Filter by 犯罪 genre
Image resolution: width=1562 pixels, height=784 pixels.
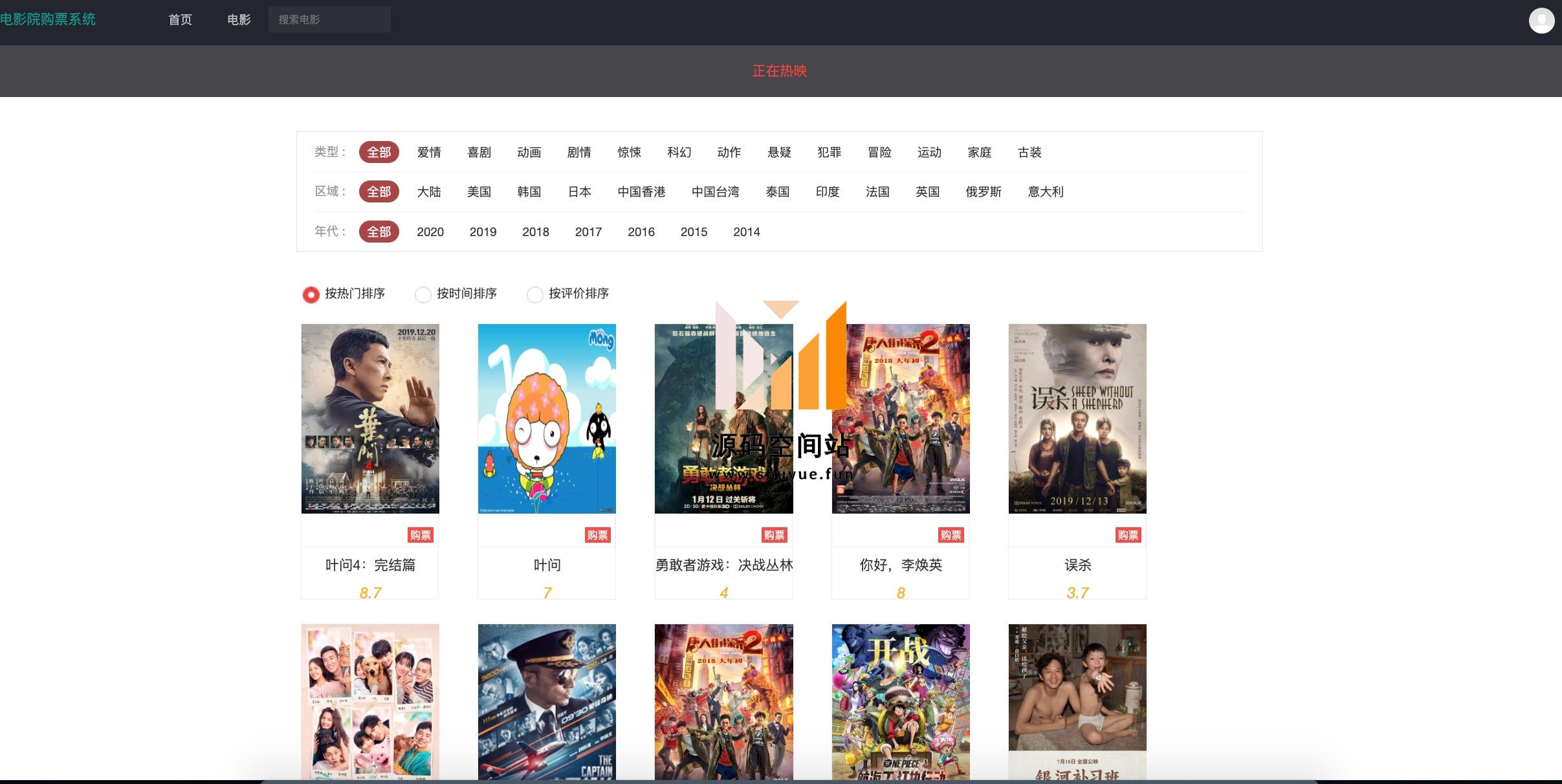click(x=829, y=152)
